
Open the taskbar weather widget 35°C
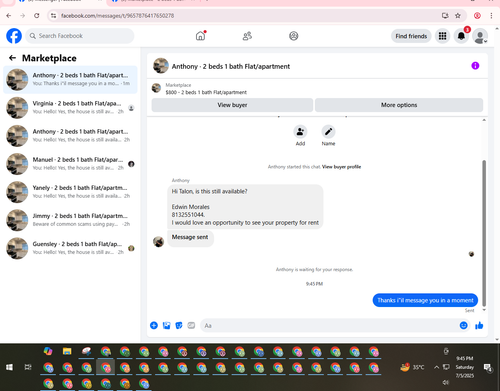pyautogui.click(x=413, y=367)
